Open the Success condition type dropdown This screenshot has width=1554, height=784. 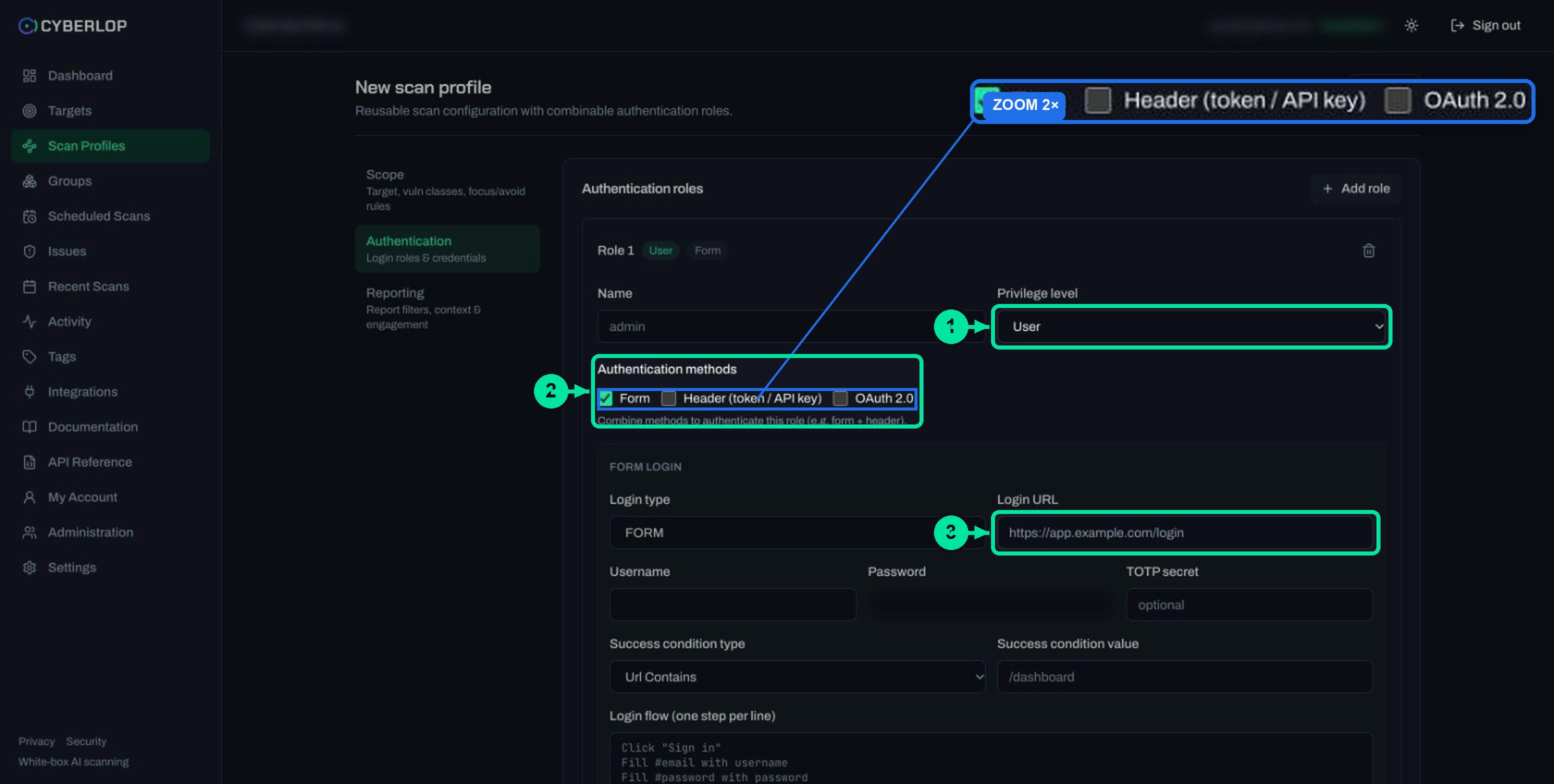[797, 676]
